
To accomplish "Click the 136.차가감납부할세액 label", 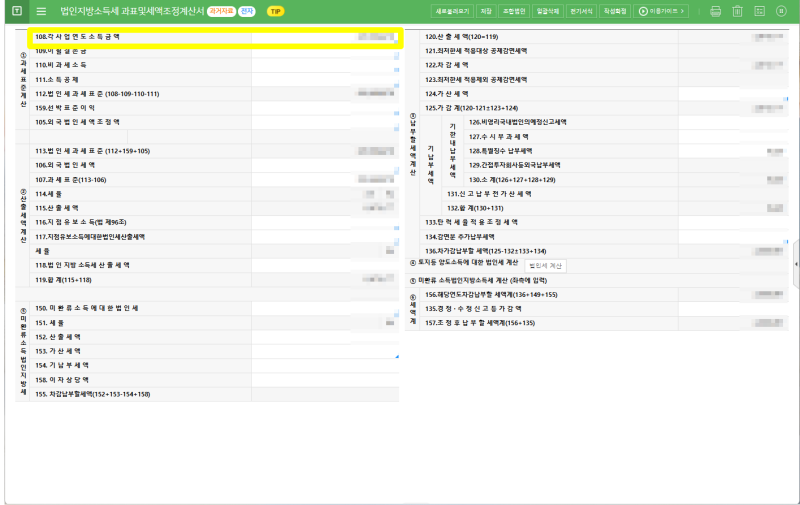I will (486, 251).
